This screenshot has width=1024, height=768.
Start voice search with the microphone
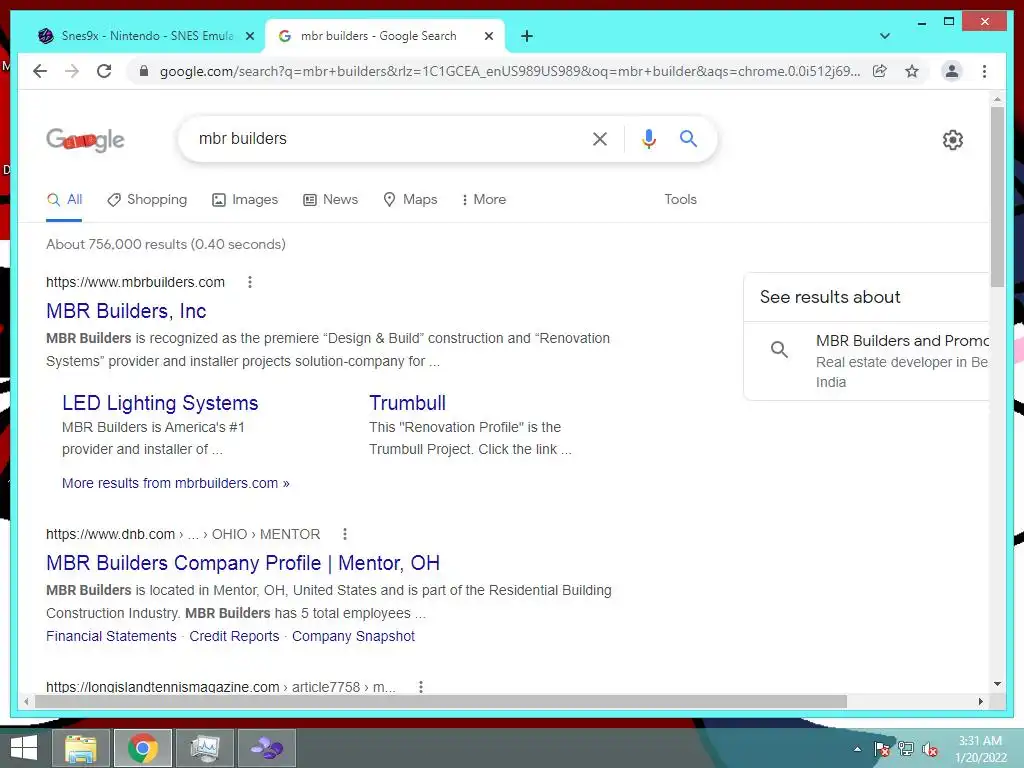[648, 138]
